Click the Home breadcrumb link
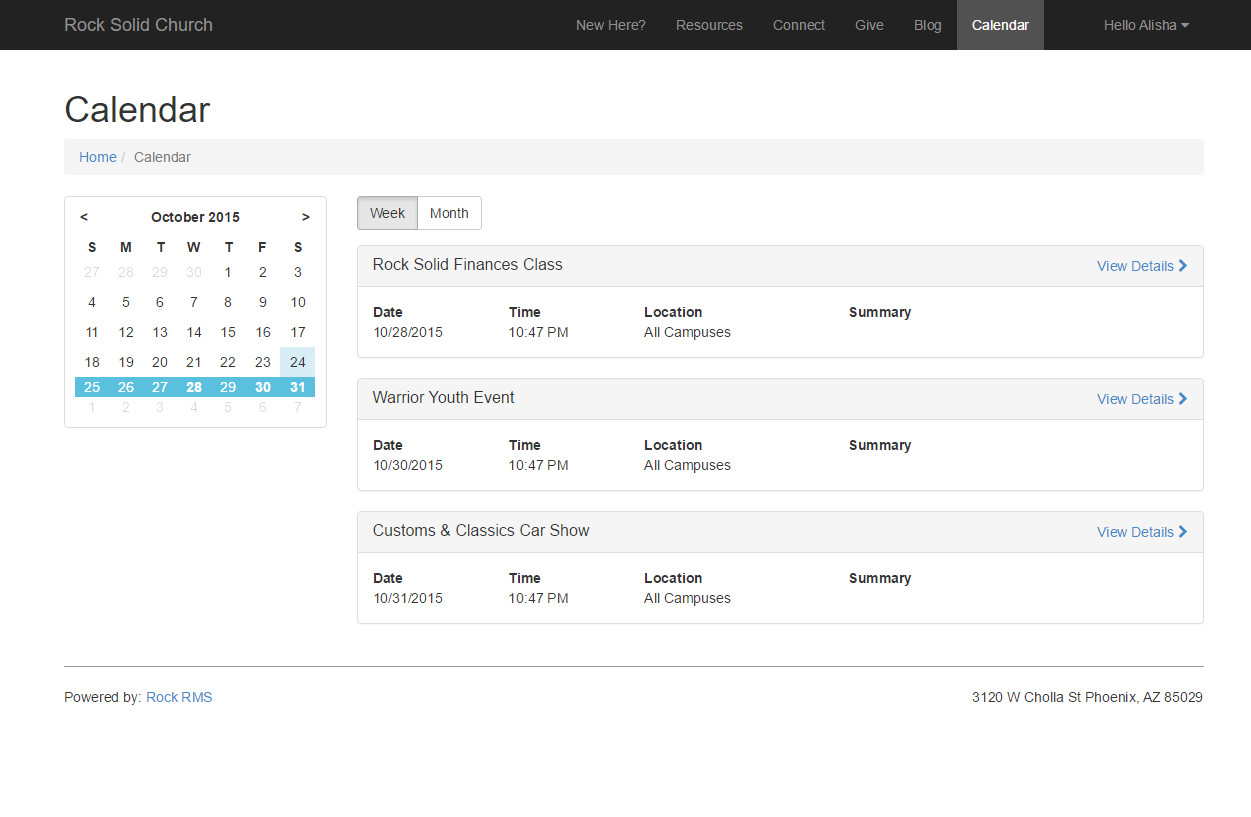 (98, 157)
